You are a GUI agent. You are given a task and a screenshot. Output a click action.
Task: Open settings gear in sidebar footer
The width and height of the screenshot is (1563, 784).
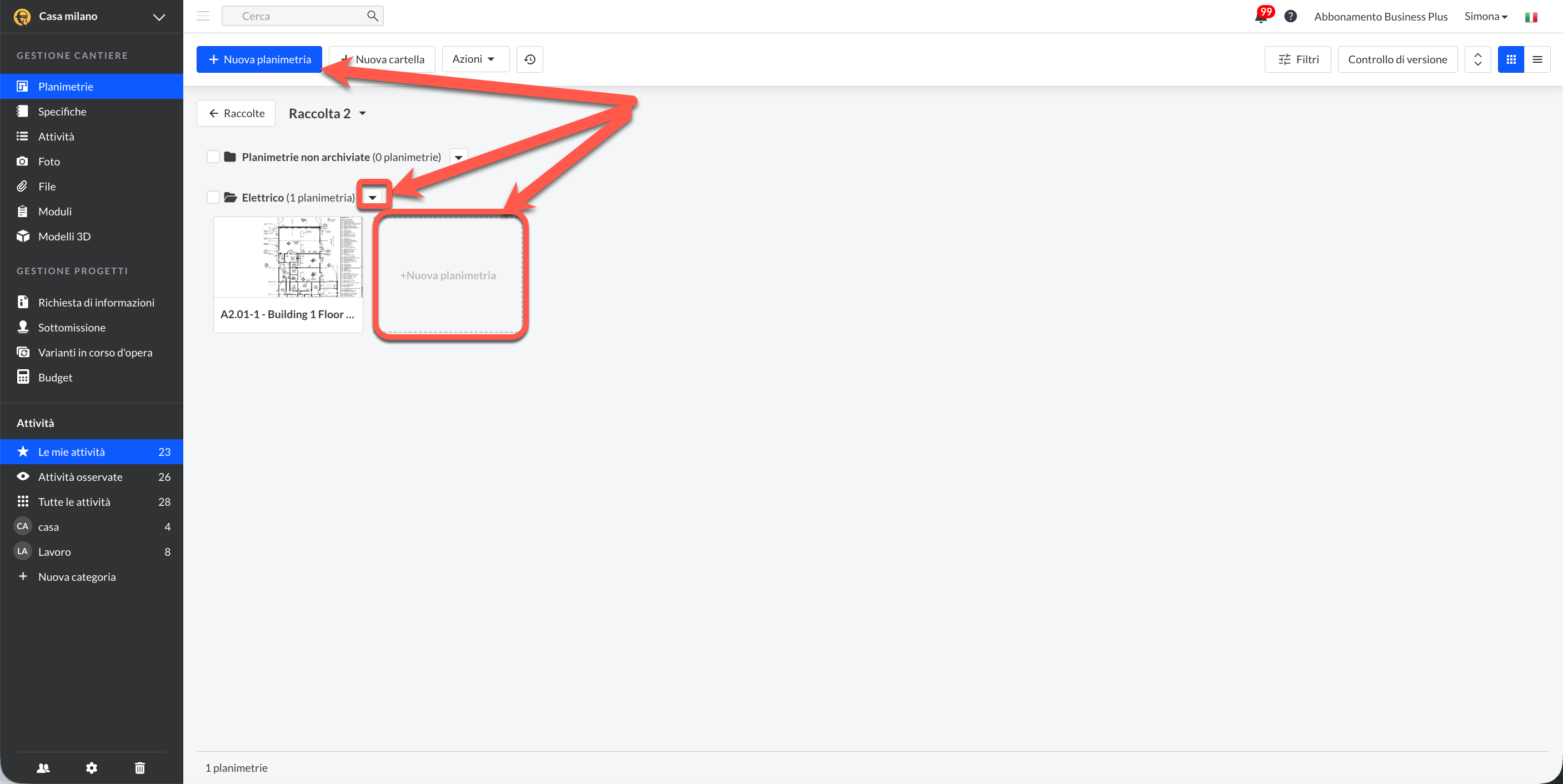92,768
